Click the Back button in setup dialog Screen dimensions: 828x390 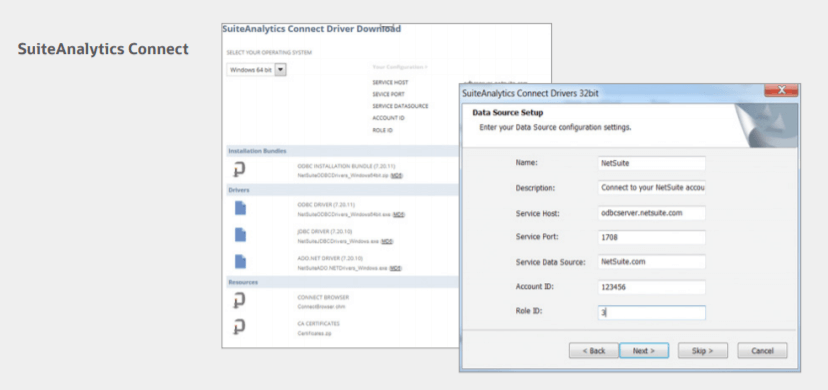[x=594, y=351]
